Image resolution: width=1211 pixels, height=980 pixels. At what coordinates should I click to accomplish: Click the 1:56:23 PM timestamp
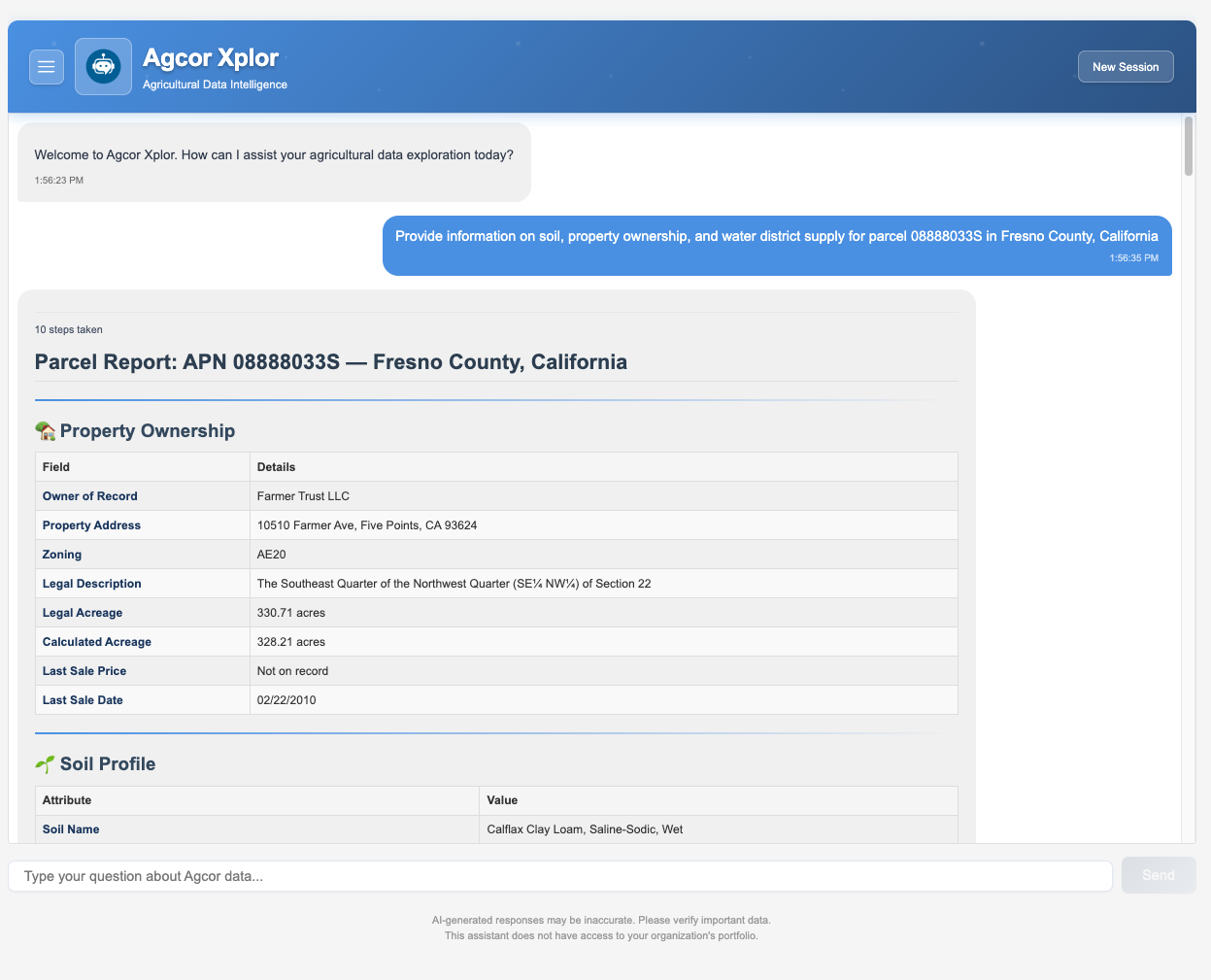pos(59,181)
